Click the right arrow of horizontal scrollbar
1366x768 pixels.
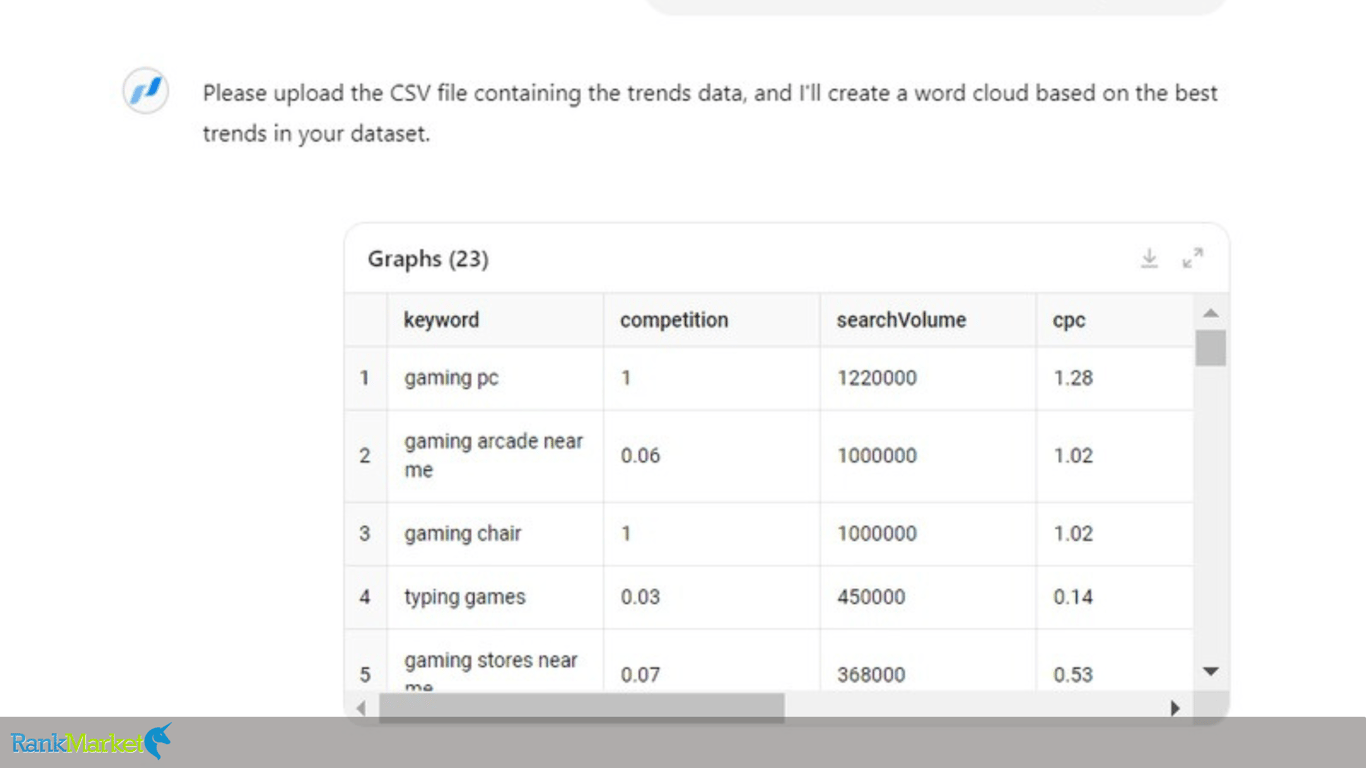coord(1175,708)
